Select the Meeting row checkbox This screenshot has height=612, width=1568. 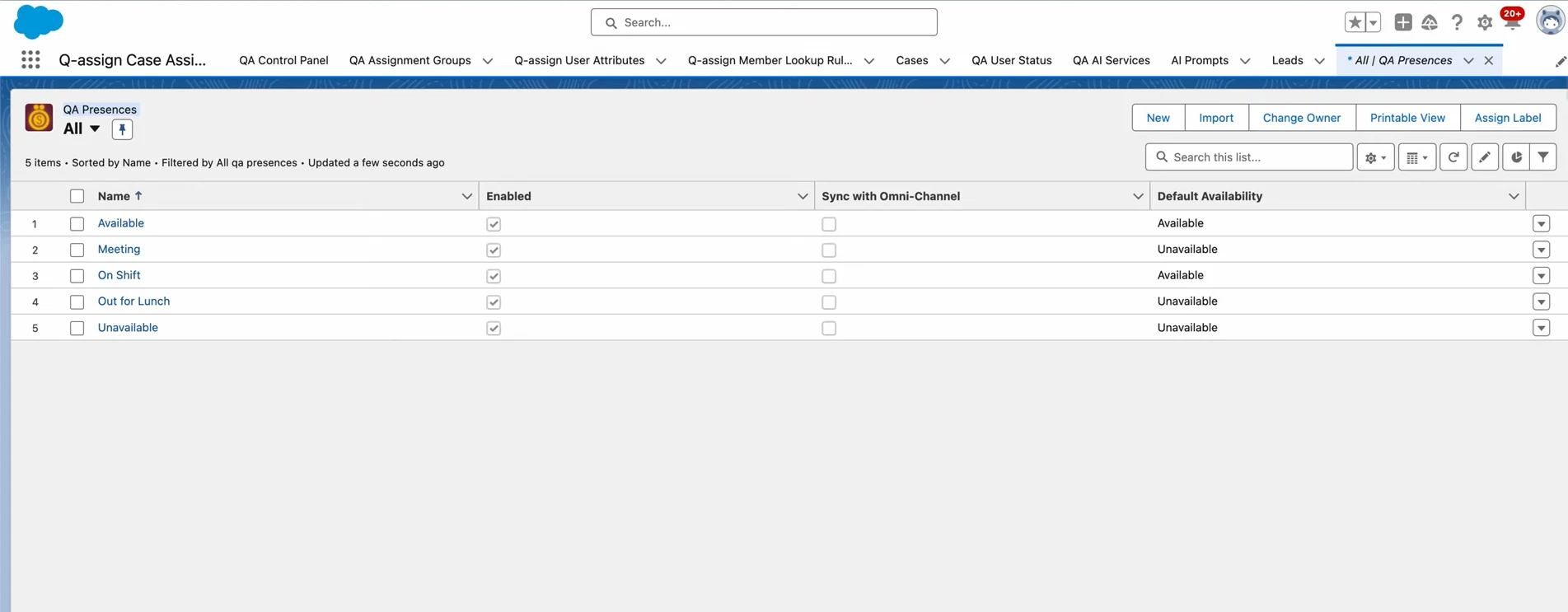click(x=77, y=250)
